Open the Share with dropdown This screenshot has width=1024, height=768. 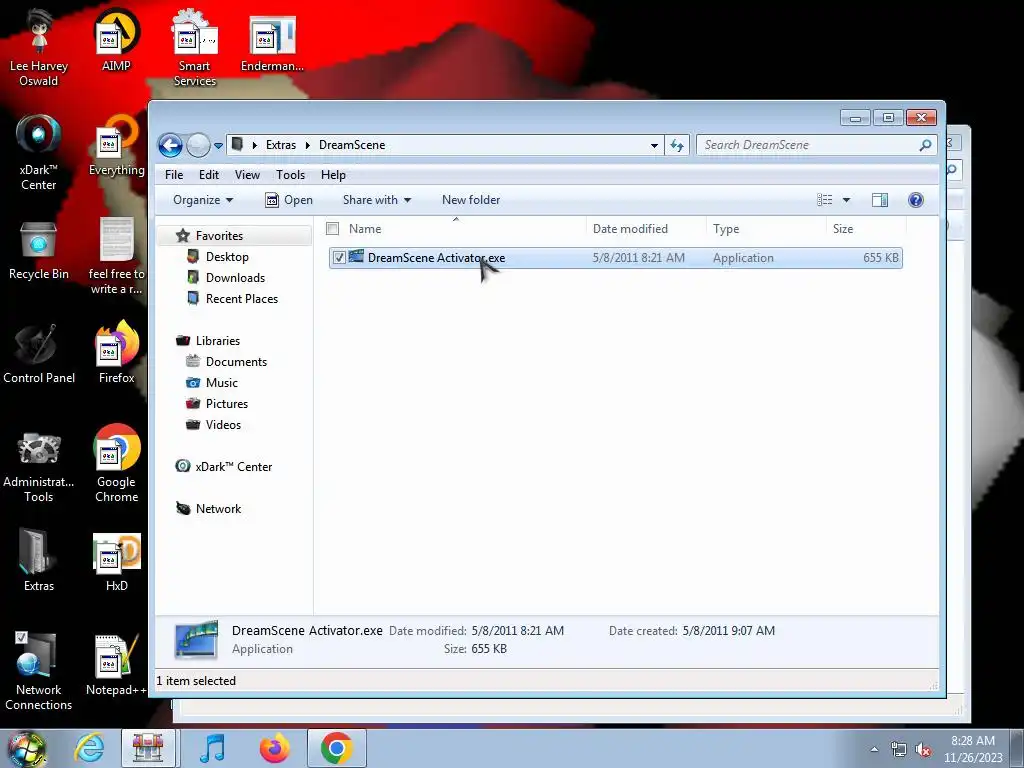click(x=377, y=200)
